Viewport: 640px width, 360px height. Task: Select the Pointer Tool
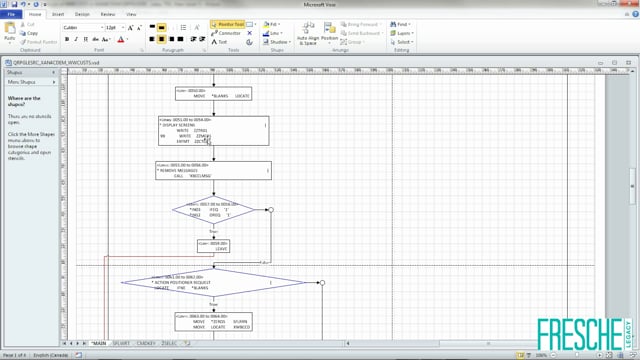(x=228, y=24)
